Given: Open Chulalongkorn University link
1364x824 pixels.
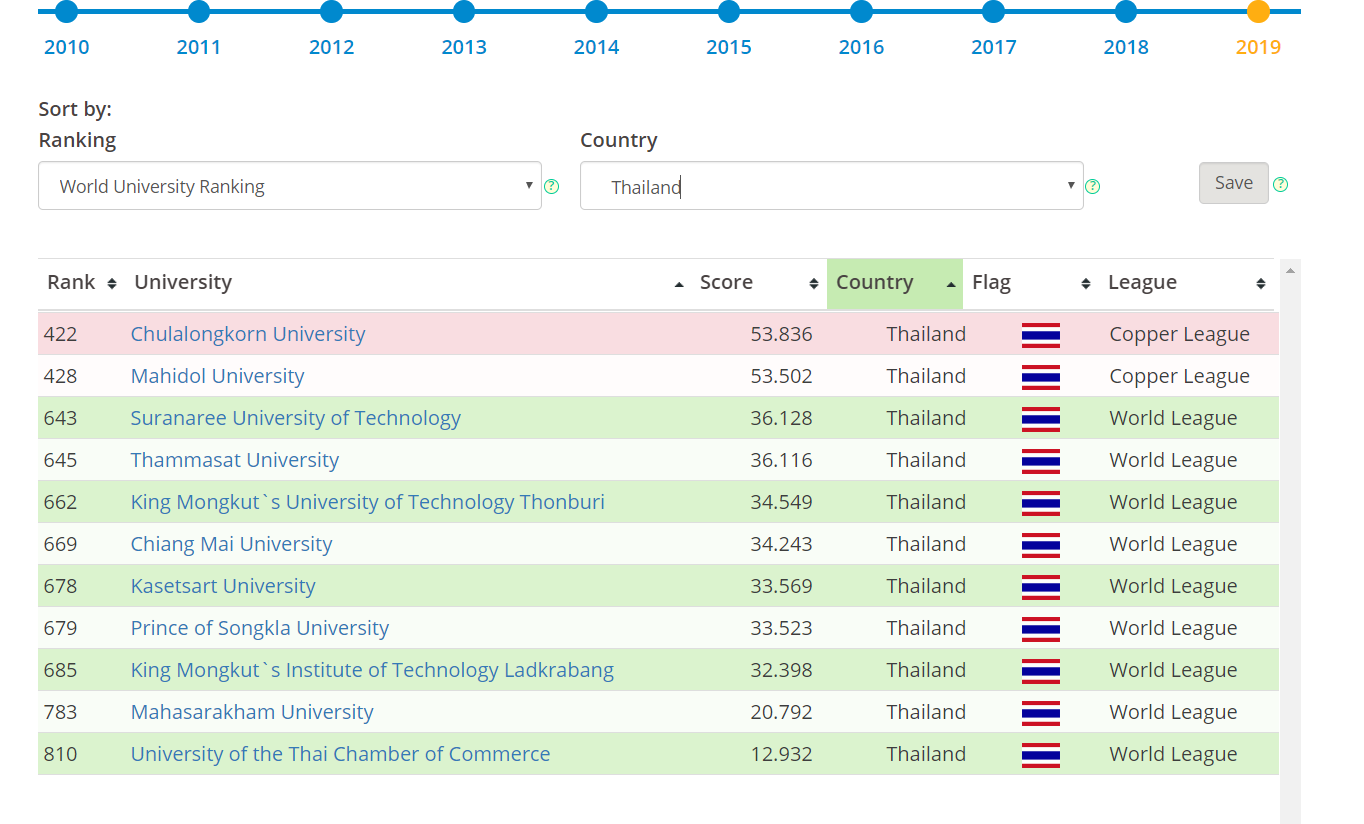Looking at the screenshot, I should pos(248,334).
